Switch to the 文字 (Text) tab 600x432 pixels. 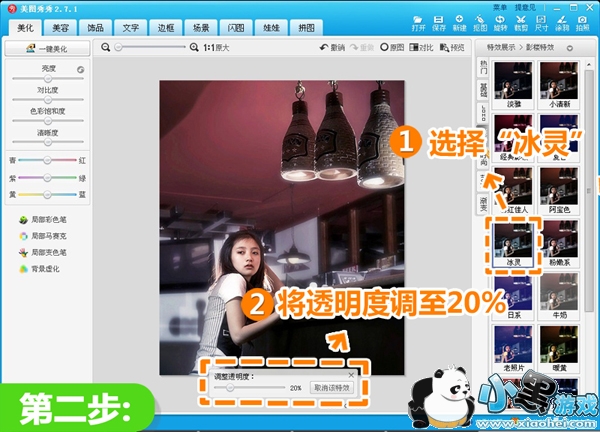pos(130,27)
